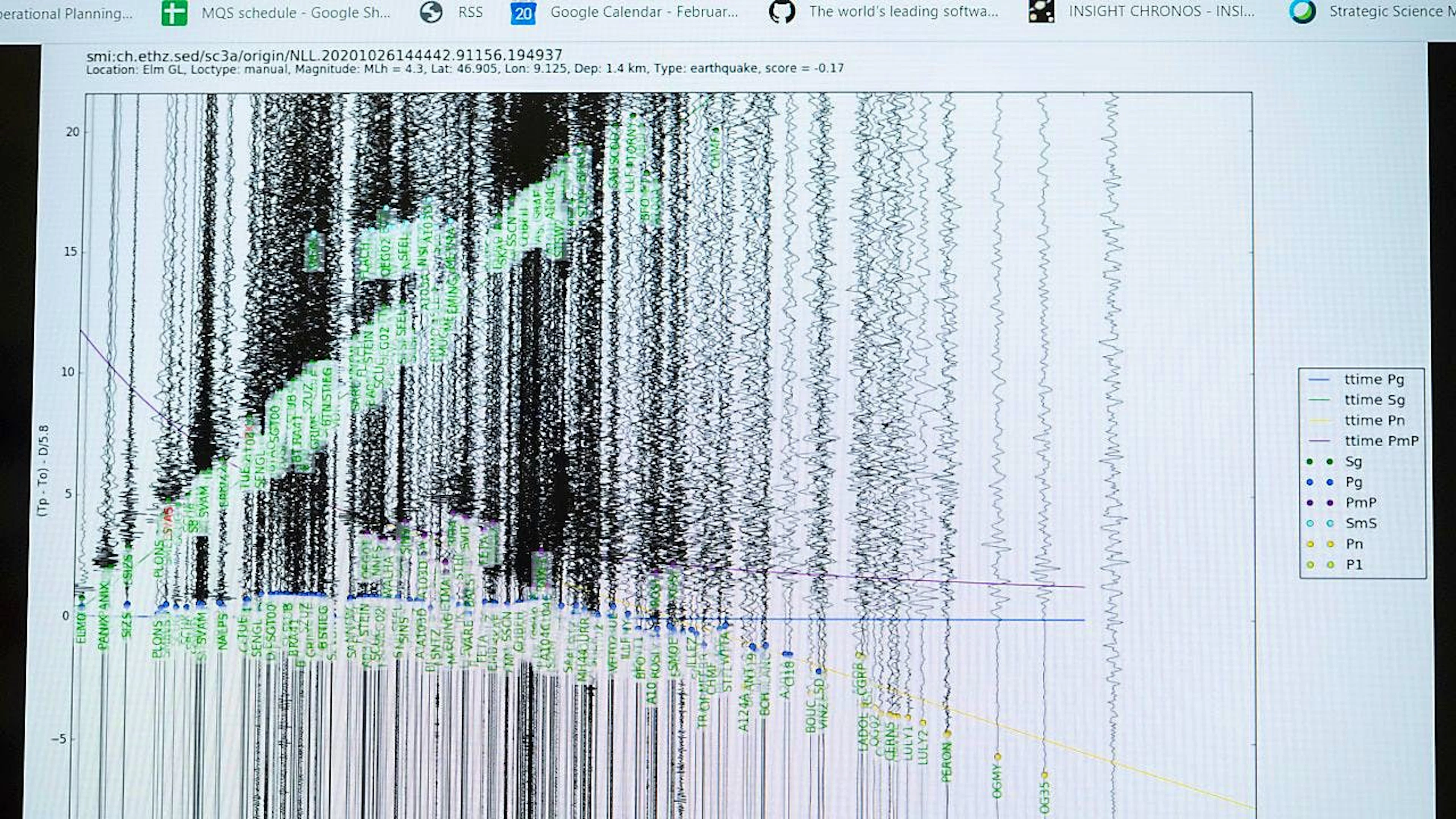The height and width of the screenshot is (819, 1456).
Task: Click the yellow Pn pick above PERON
Action: 948,734
